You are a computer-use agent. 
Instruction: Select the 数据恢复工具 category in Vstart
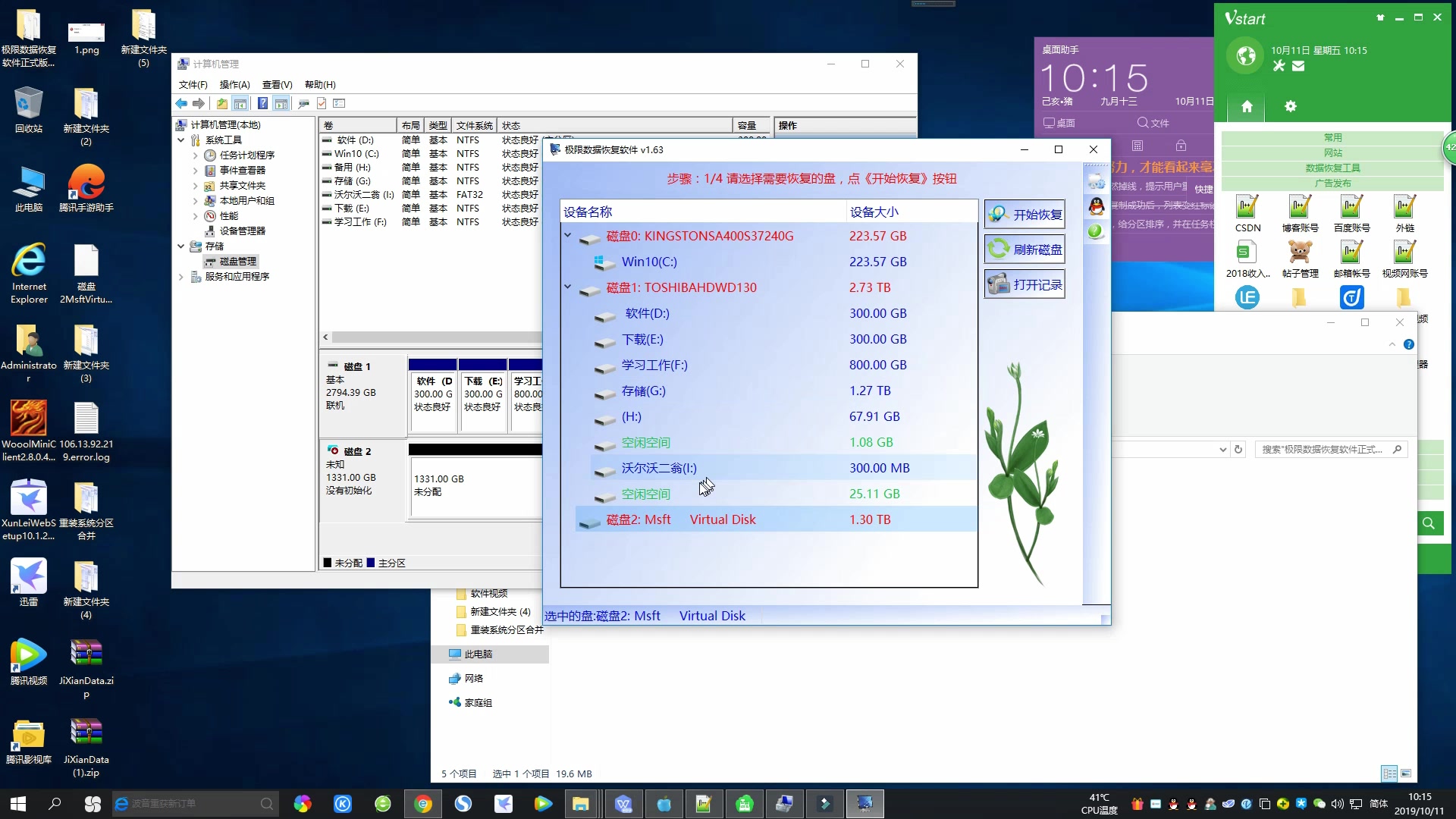click(x=1332, y=168)
